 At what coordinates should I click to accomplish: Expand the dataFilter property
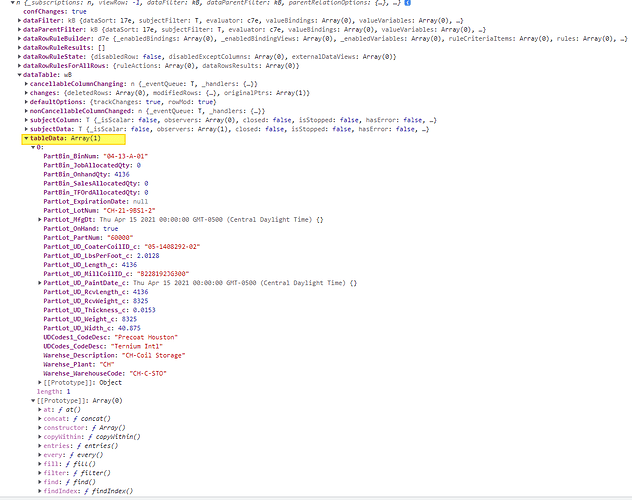click(x=19, y=21)
